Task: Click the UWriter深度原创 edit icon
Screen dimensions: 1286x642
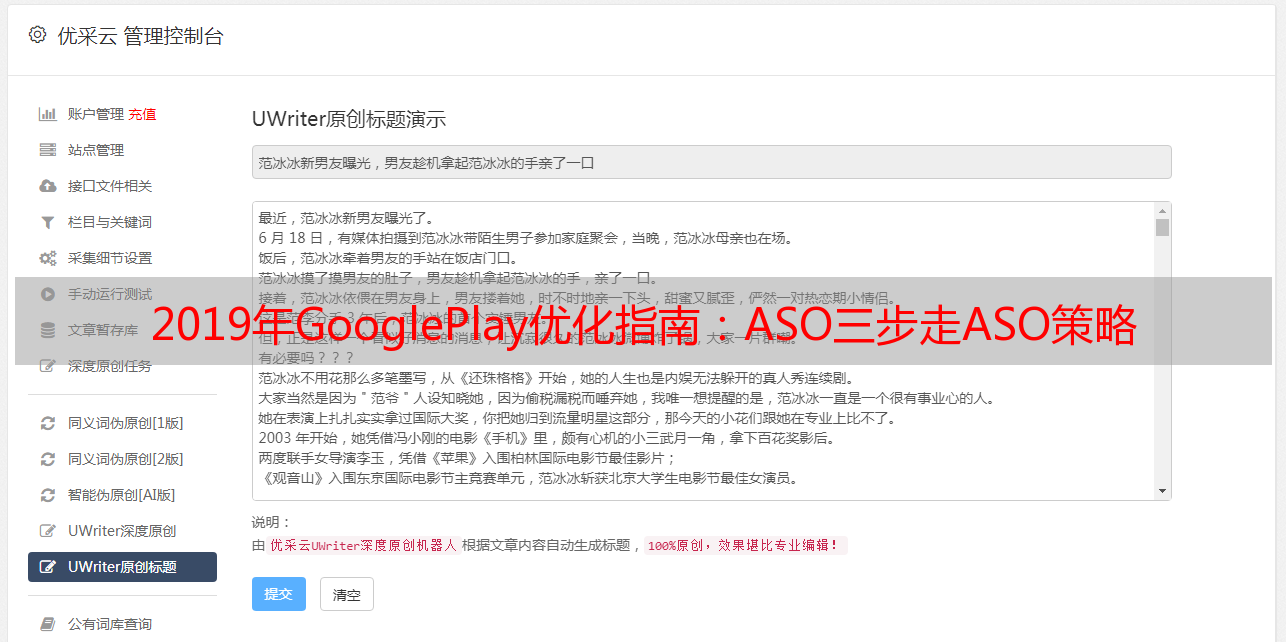Action: [47, 531]
